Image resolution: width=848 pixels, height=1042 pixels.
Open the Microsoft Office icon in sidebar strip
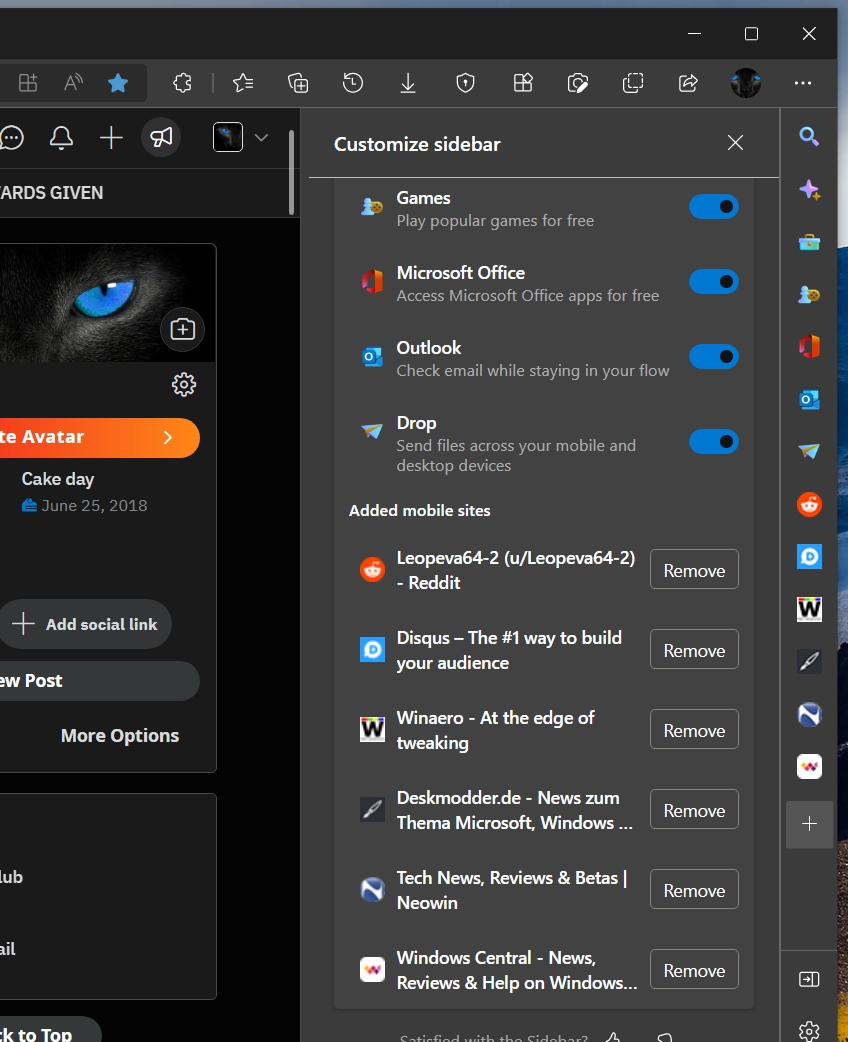point(809,347)
